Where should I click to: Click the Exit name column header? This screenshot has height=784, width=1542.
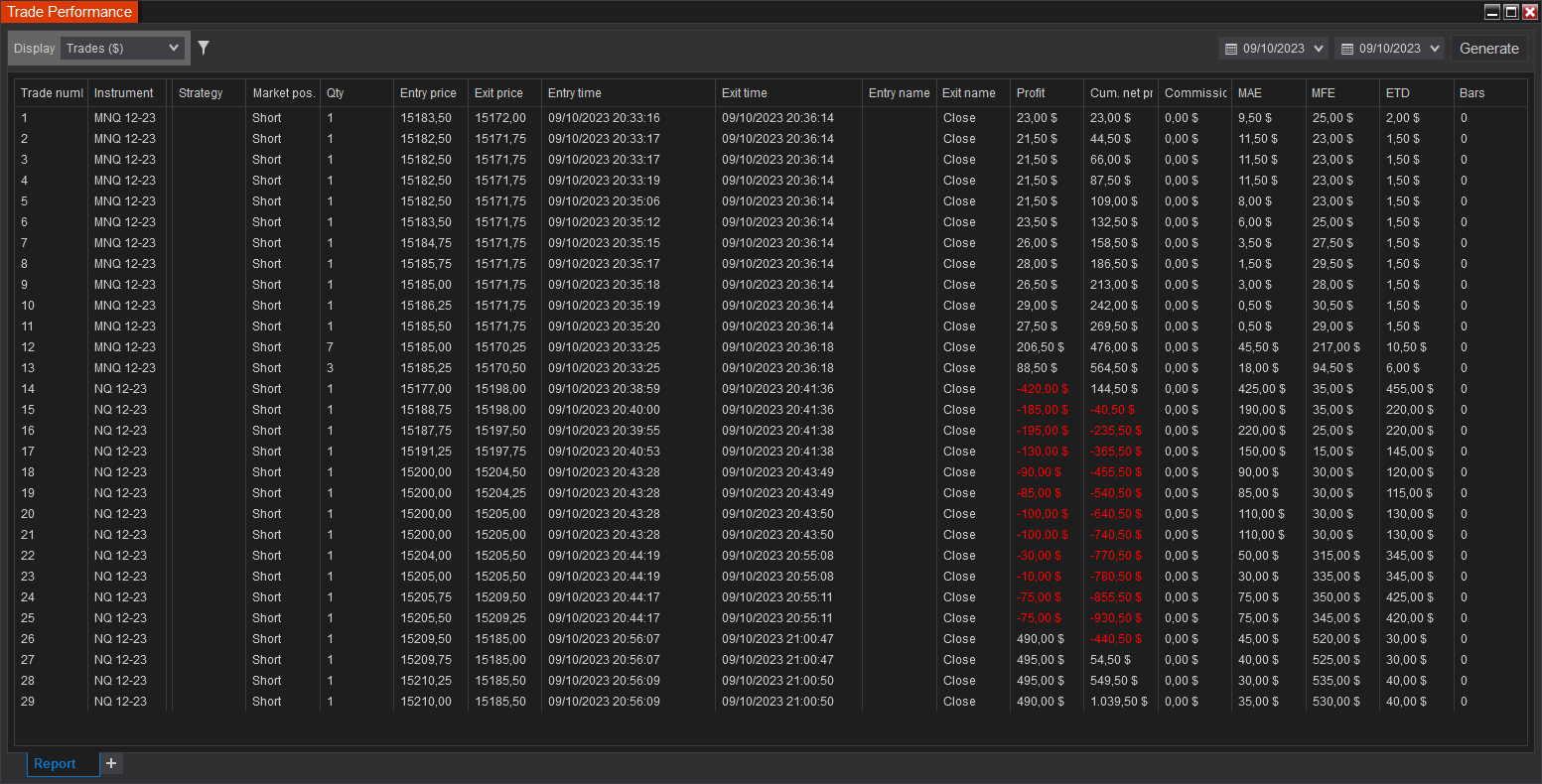point(973,93)
